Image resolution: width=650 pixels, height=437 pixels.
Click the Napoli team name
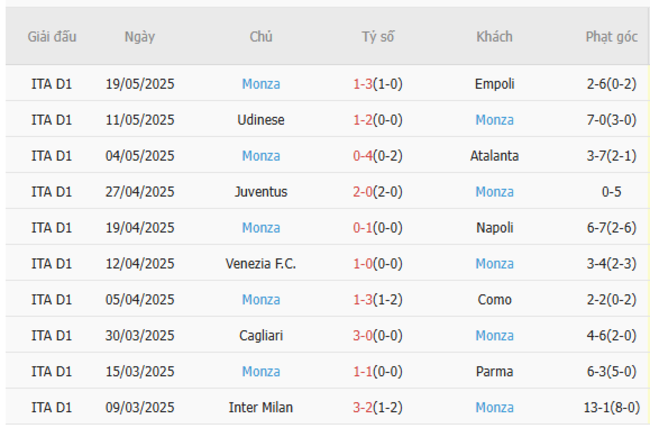pyautogui.click(x=494, y=228)
